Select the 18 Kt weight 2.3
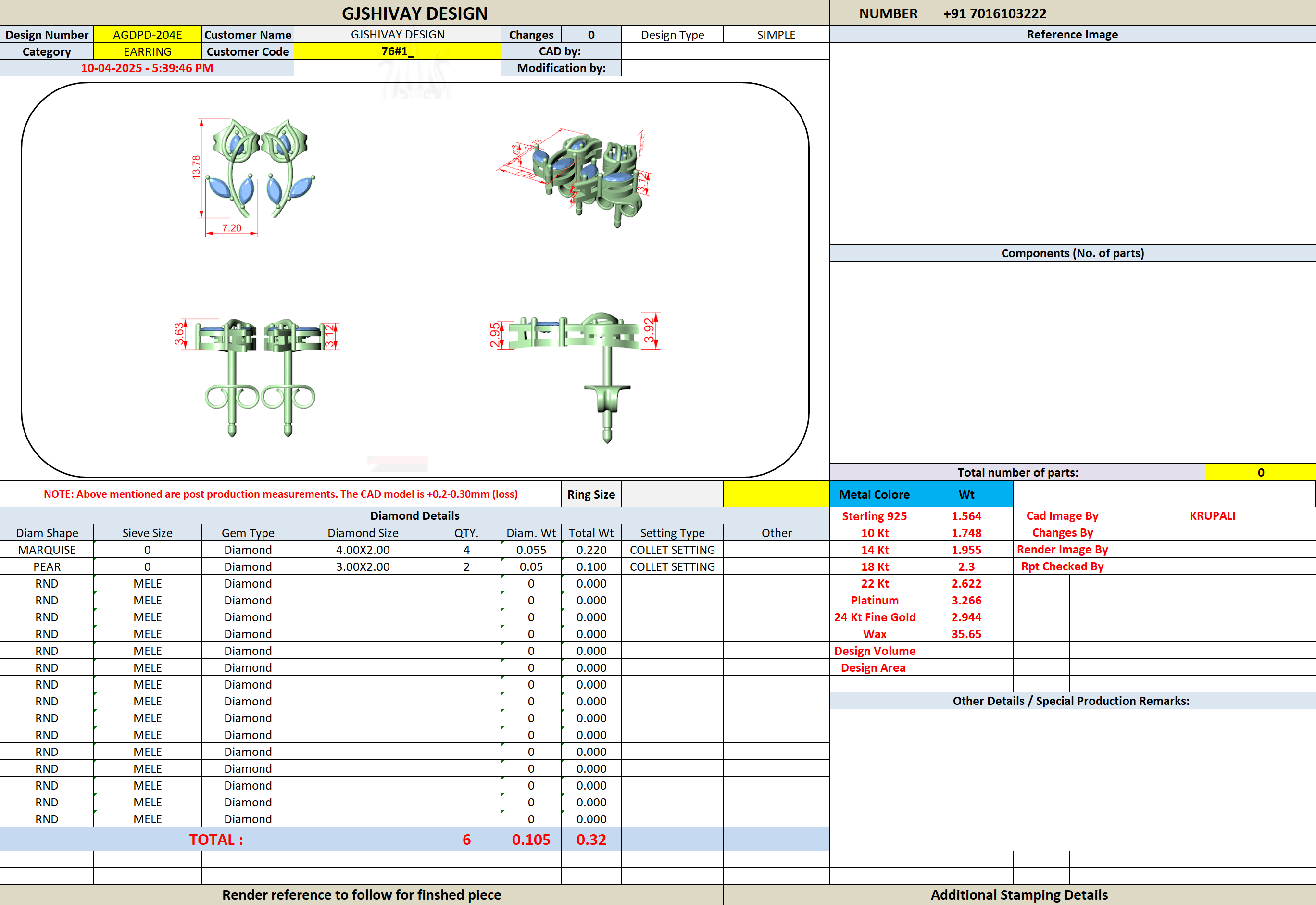The image size is (1316, 905). [966, 566]
